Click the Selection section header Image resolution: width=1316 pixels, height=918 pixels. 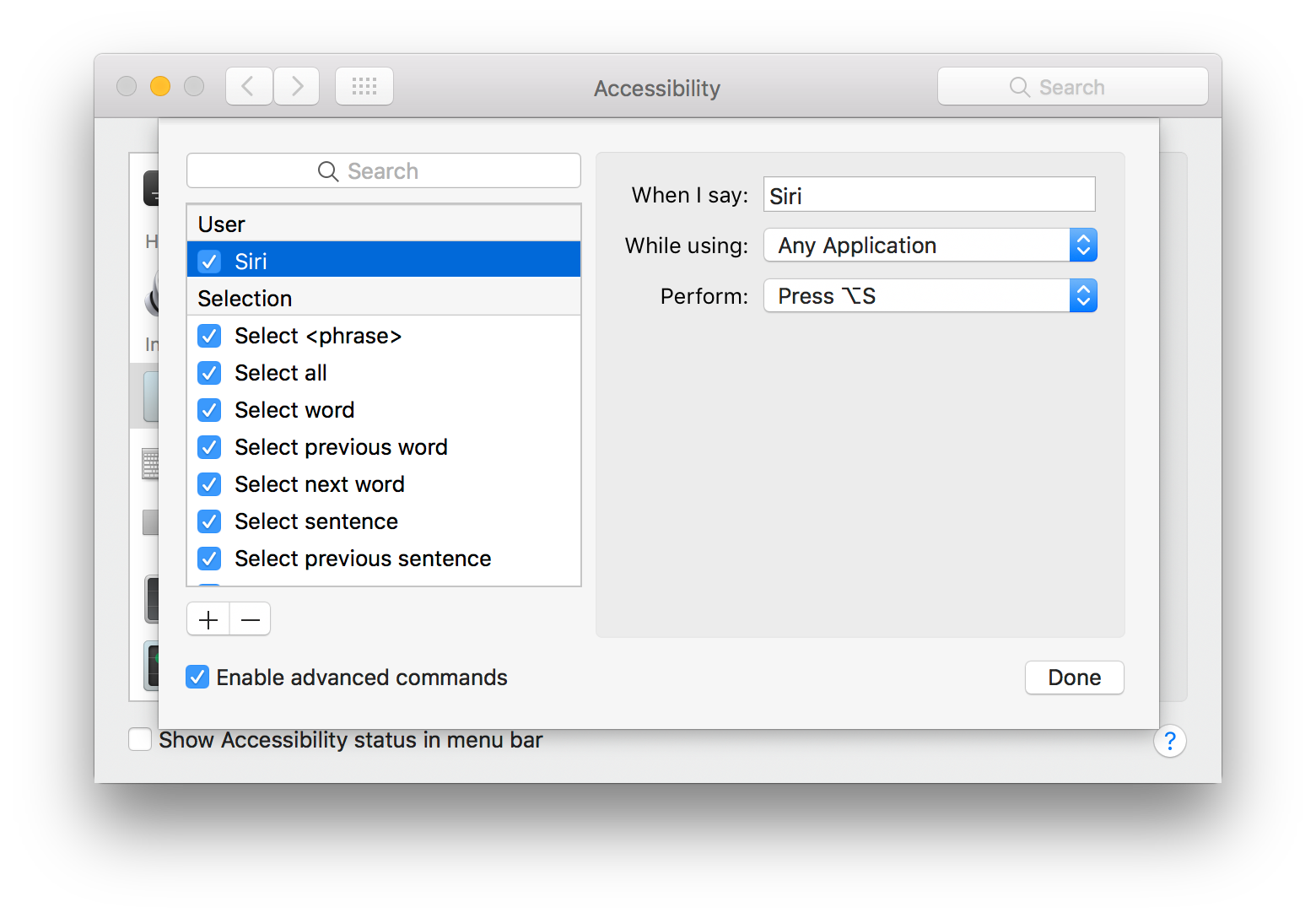click(x=384, y=299)
